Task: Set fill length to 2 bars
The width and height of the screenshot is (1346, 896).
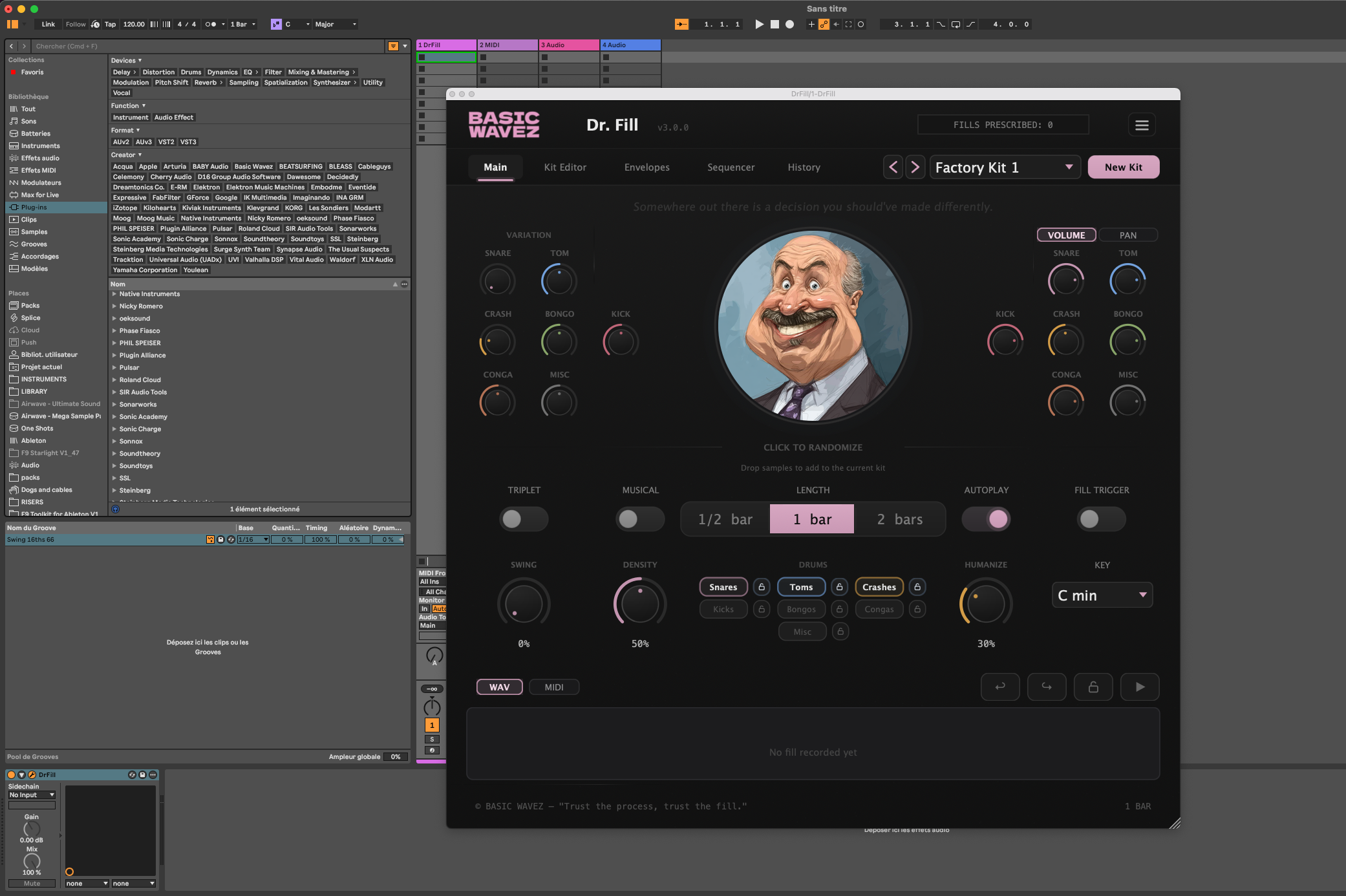Action: click(x=900, y=519)
